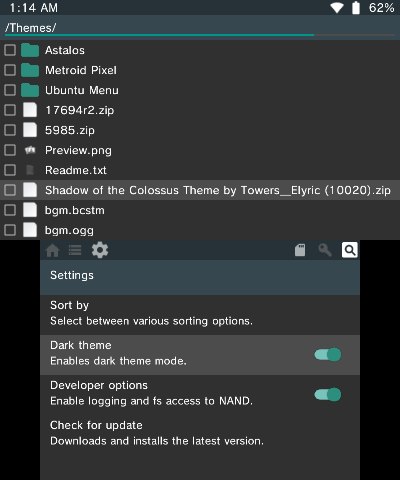
Task: Select the wrench NAND icon
Action: (325, 250)
